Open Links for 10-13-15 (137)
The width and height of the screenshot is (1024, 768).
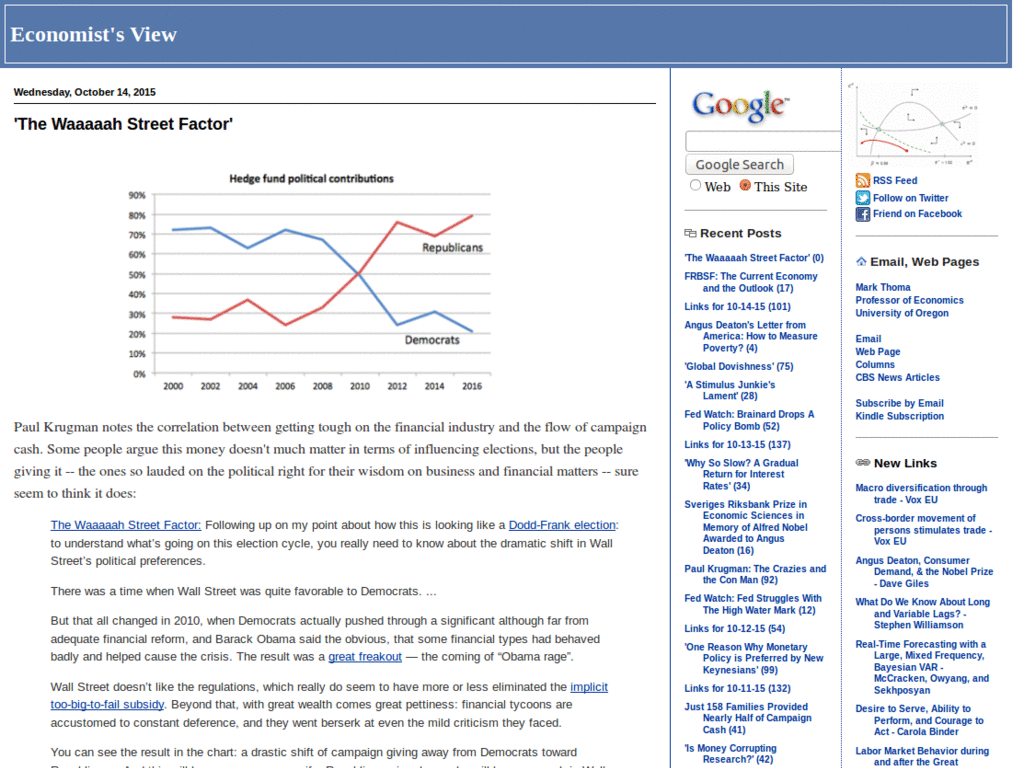[x=737, y=445]
